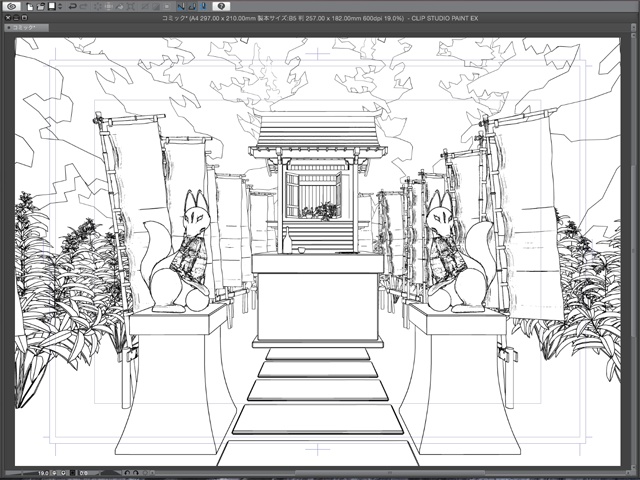Screen dimensions: 640x480
Task: Save the current canvas
Action: click(x=52, y=6)
